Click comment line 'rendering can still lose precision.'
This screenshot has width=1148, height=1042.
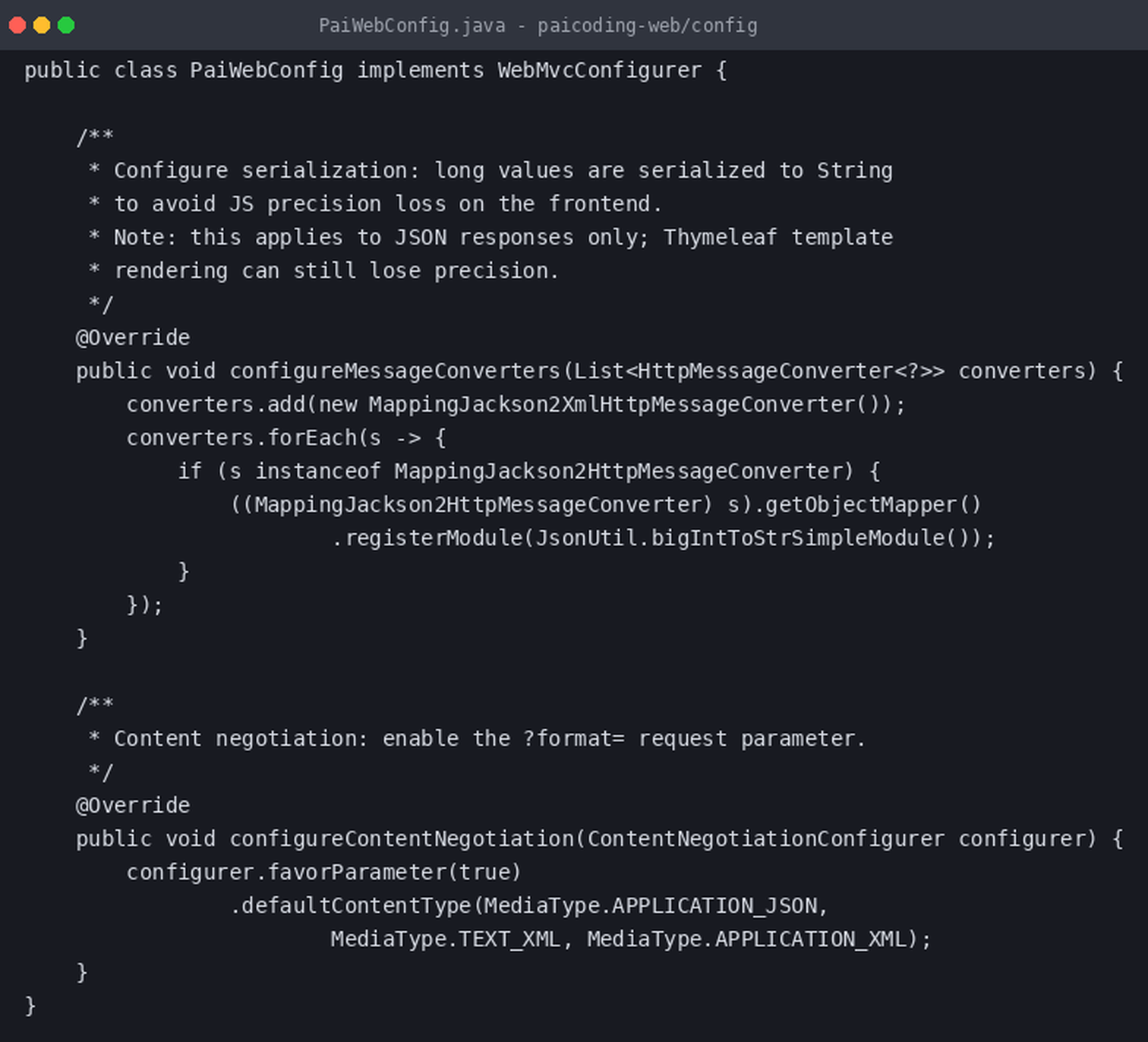click(x=336, y=271)
